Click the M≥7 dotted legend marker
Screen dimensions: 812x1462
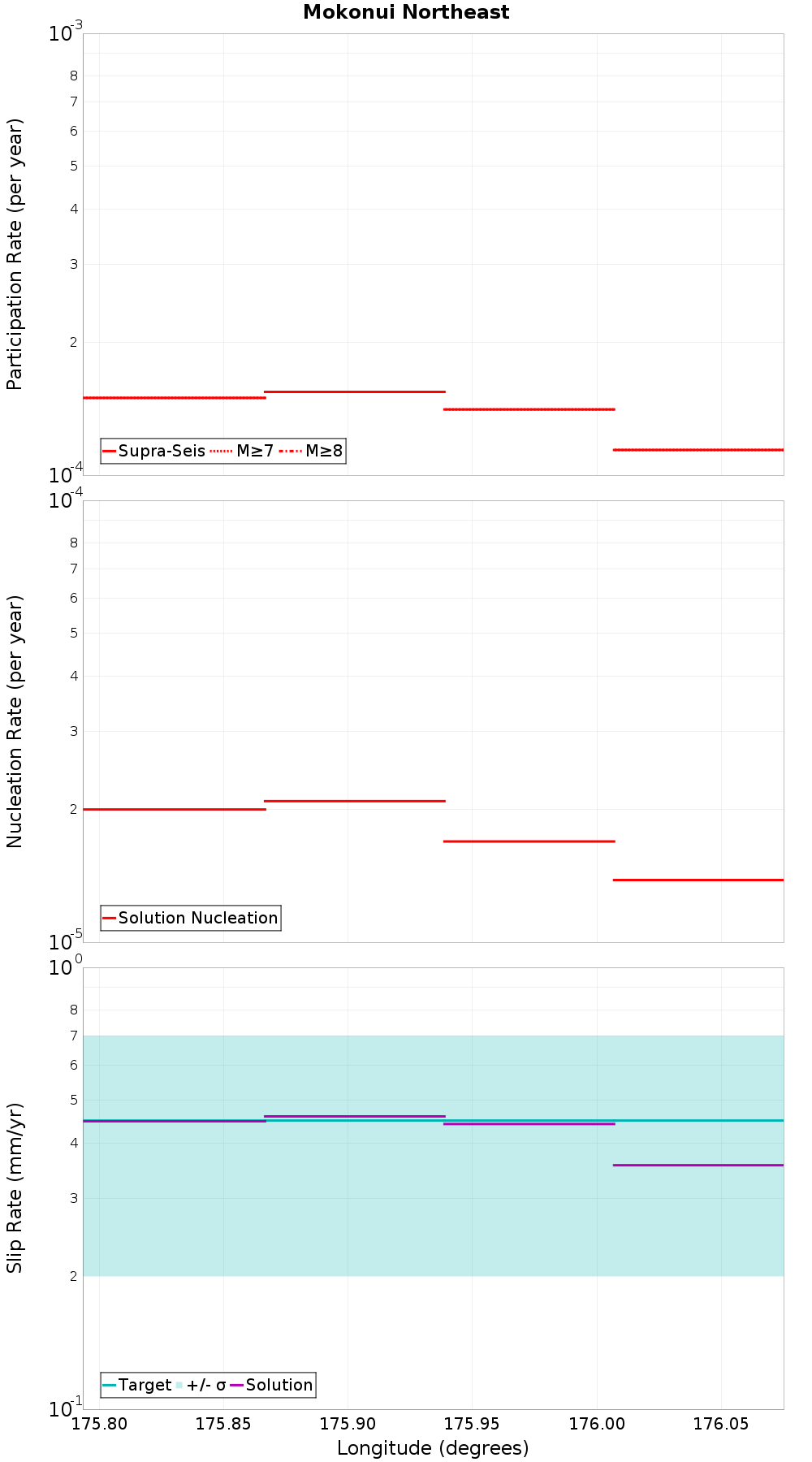pos(221,451)
